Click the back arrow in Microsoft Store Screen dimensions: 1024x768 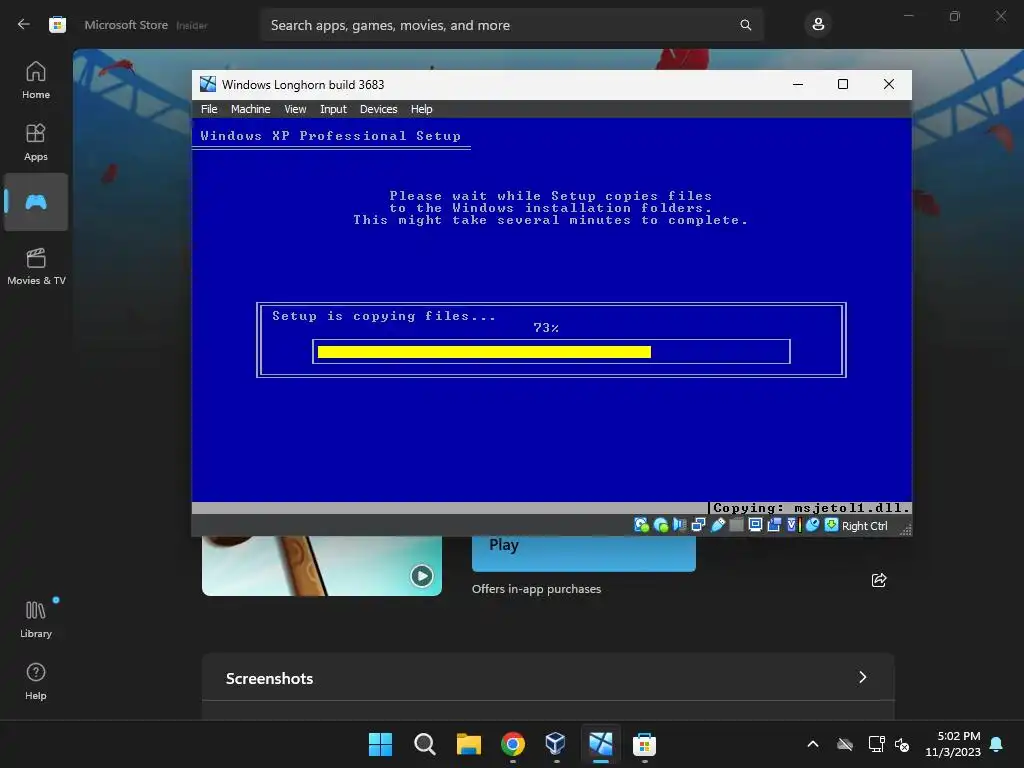(x=24, y=24)
